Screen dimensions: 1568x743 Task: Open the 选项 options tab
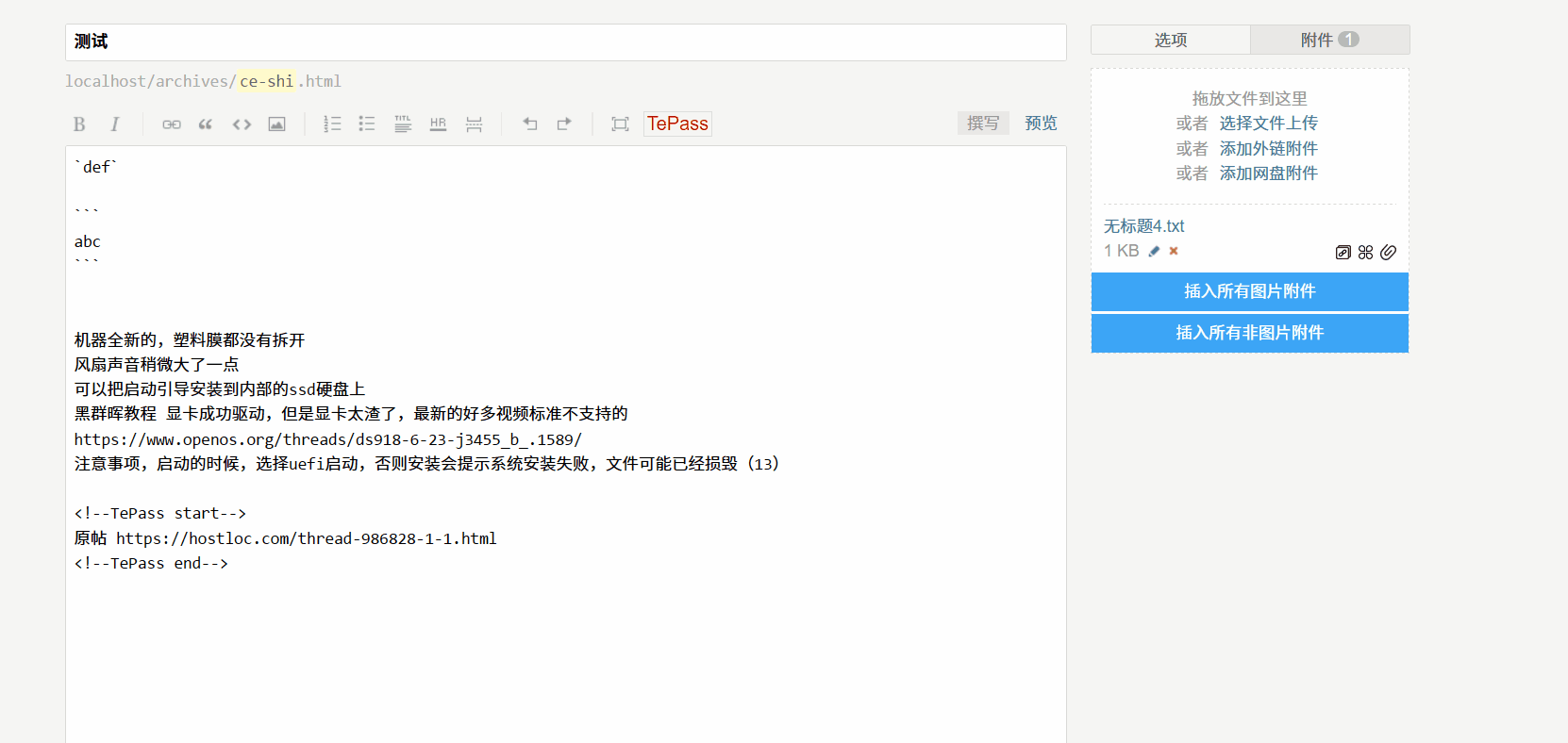1171,40
